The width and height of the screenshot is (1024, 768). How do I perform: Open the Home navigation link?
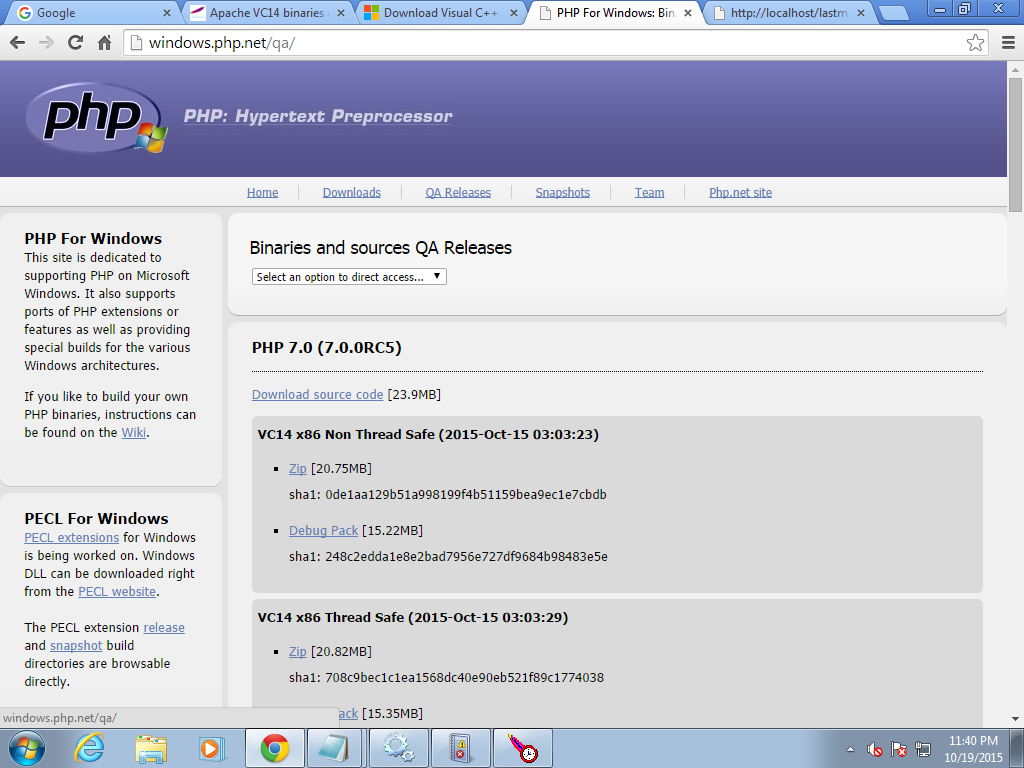pos(263,193)
